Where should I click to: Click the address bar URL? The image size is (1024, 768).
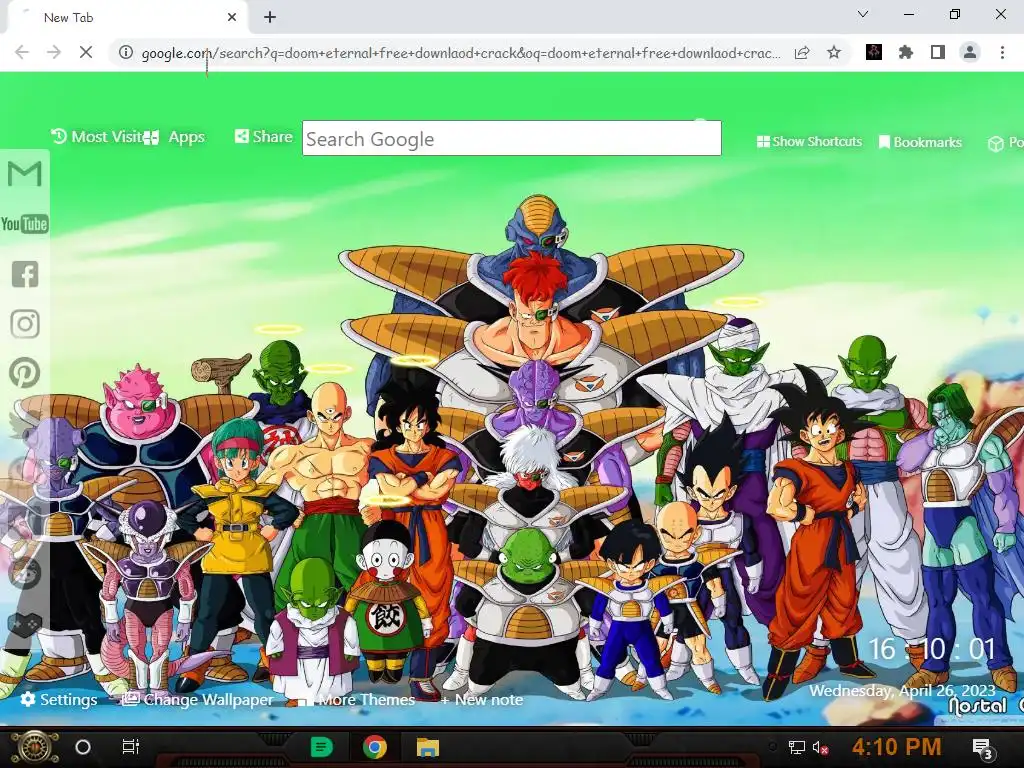tap(461, 53)
